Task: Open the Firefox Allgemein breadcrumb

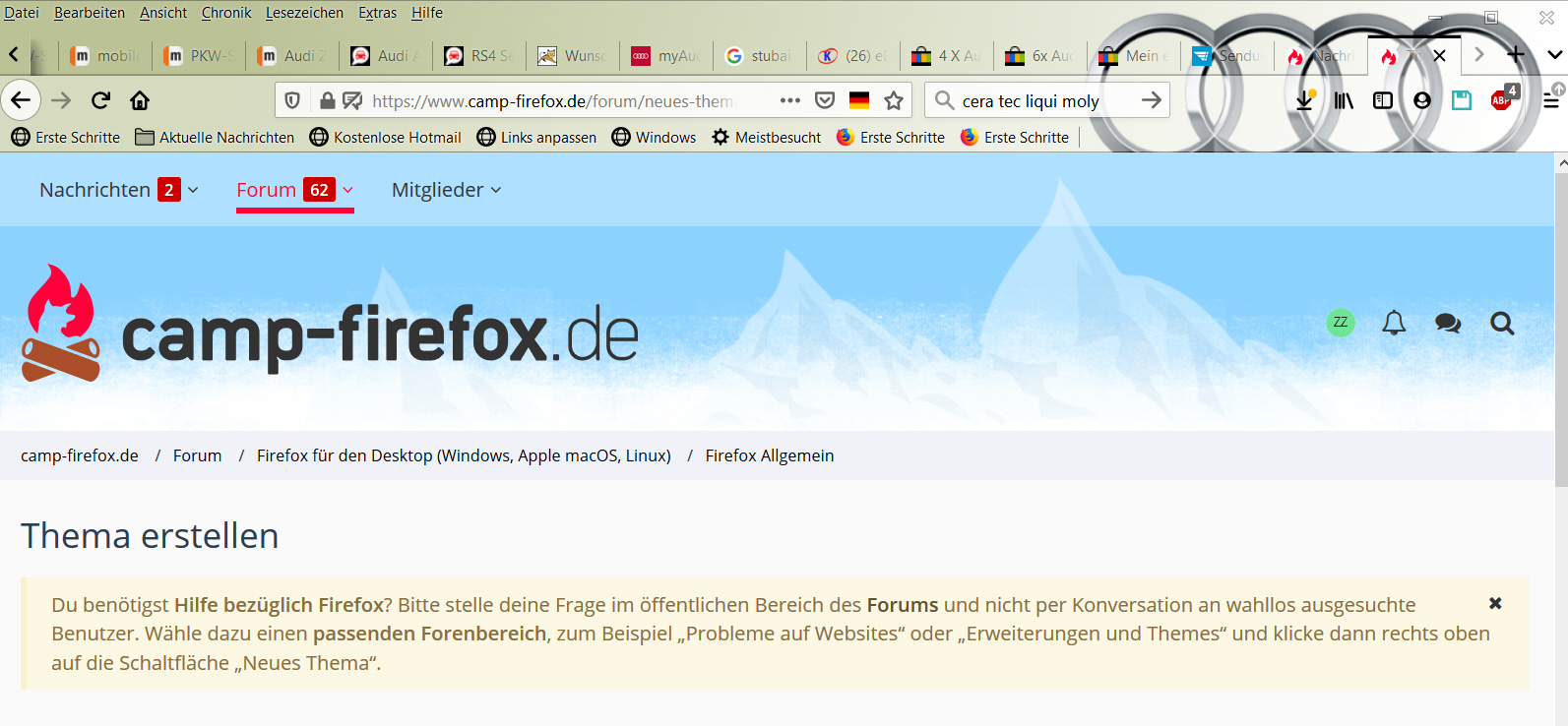Action: pyautogui.click(x=770, y=455)
